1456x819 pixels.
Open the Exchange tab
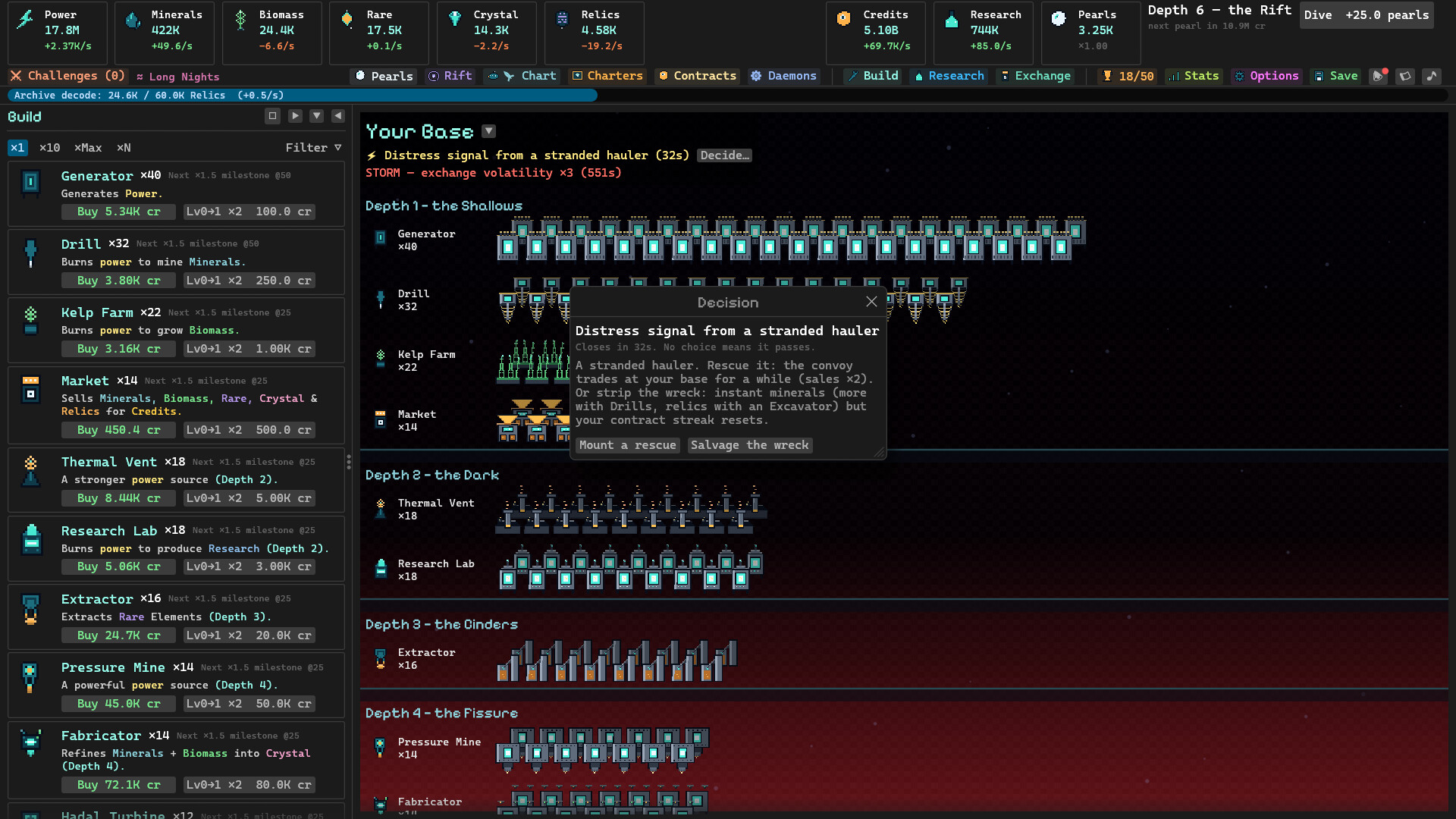(1035, 76)
